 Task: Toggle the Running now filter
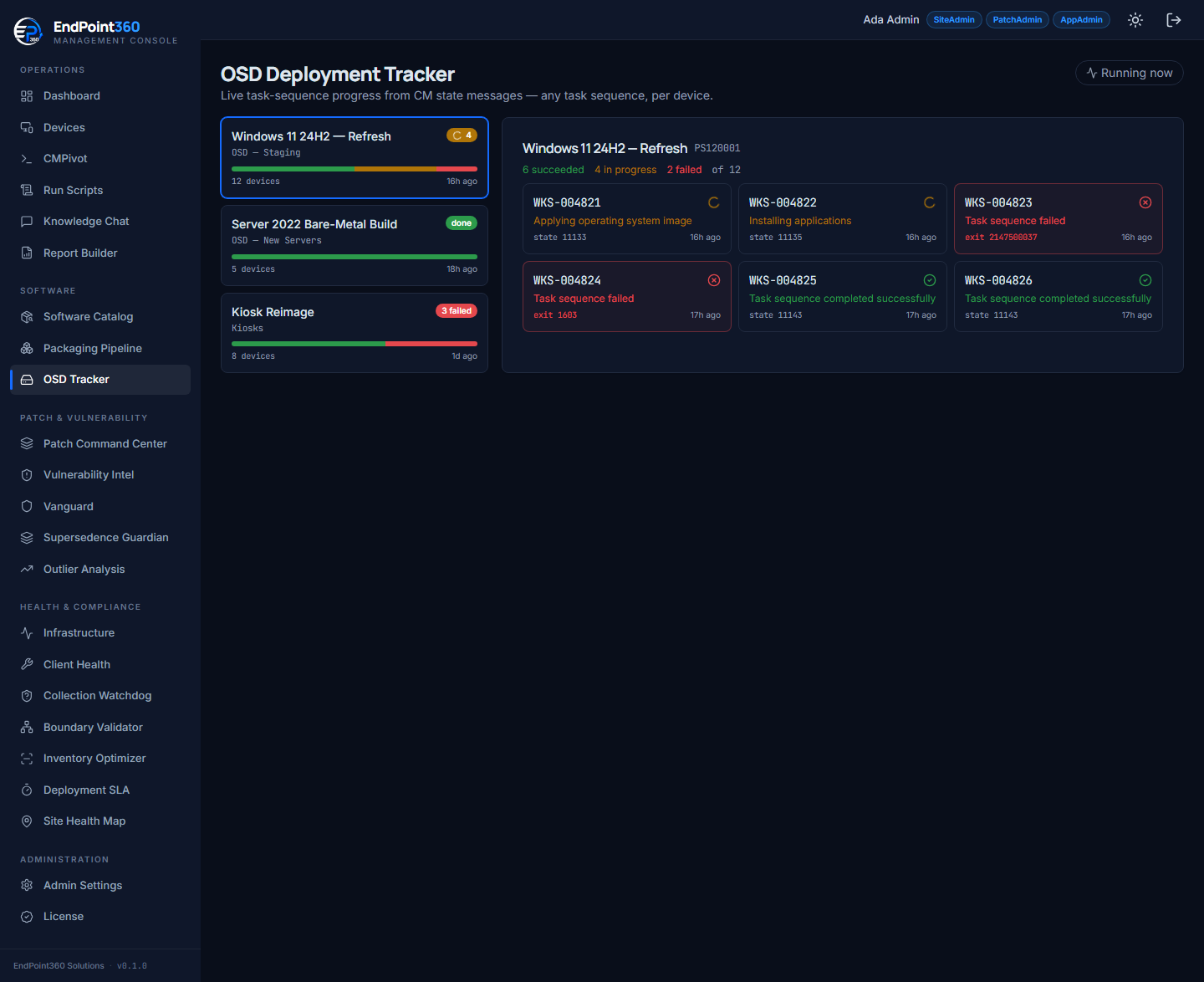click(1130, 73)
